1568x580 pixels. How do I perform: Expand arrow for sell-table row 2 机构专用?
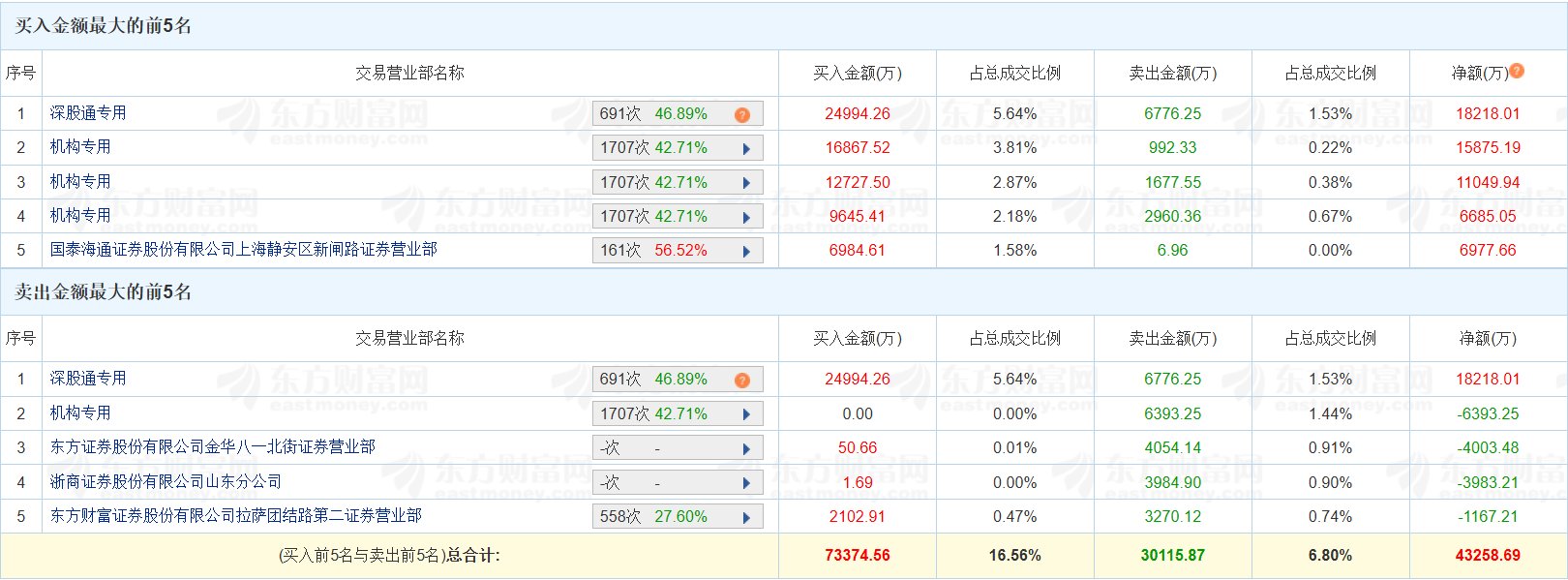point(746,414)
